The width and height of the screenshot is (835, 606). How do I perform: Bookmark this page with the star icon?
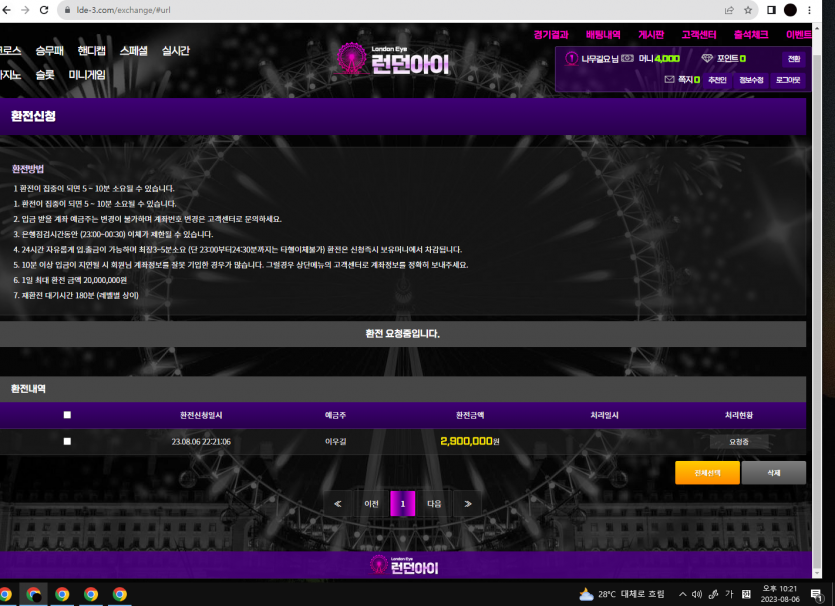746,9
